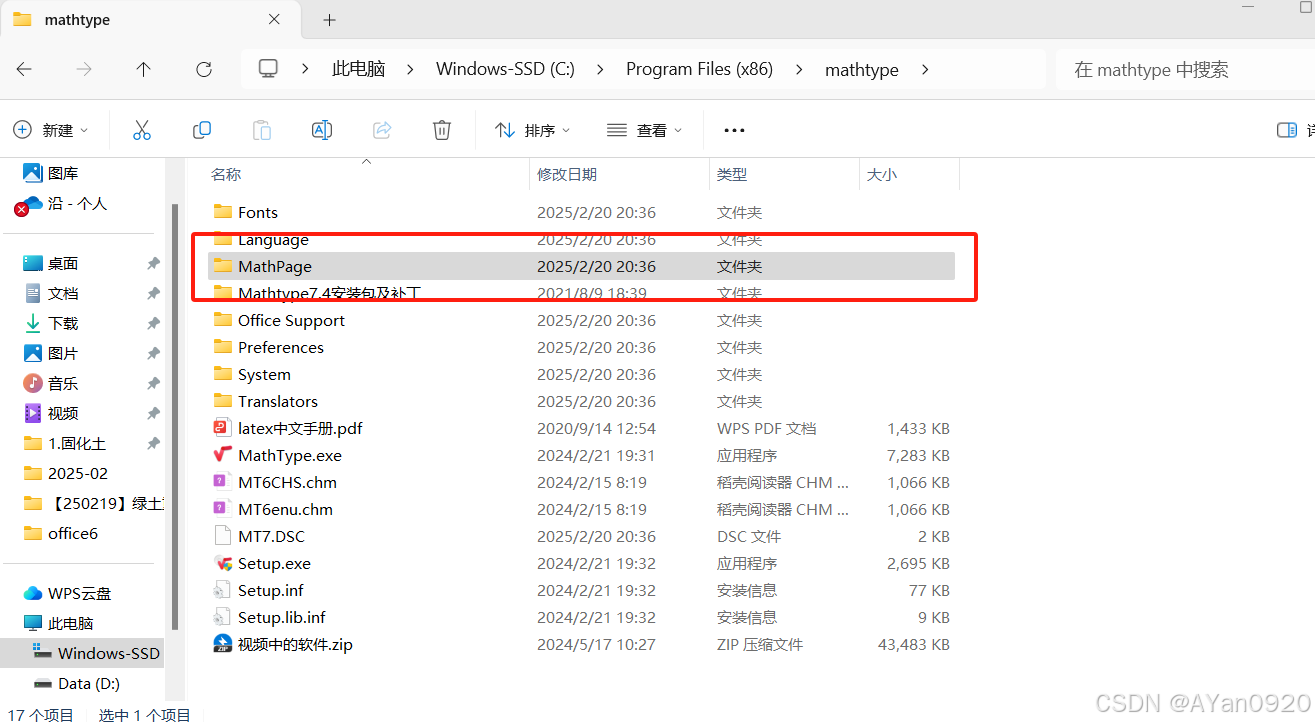Go up one folder level
Viewport: 1315px width, 725px height.
[144, 69]
